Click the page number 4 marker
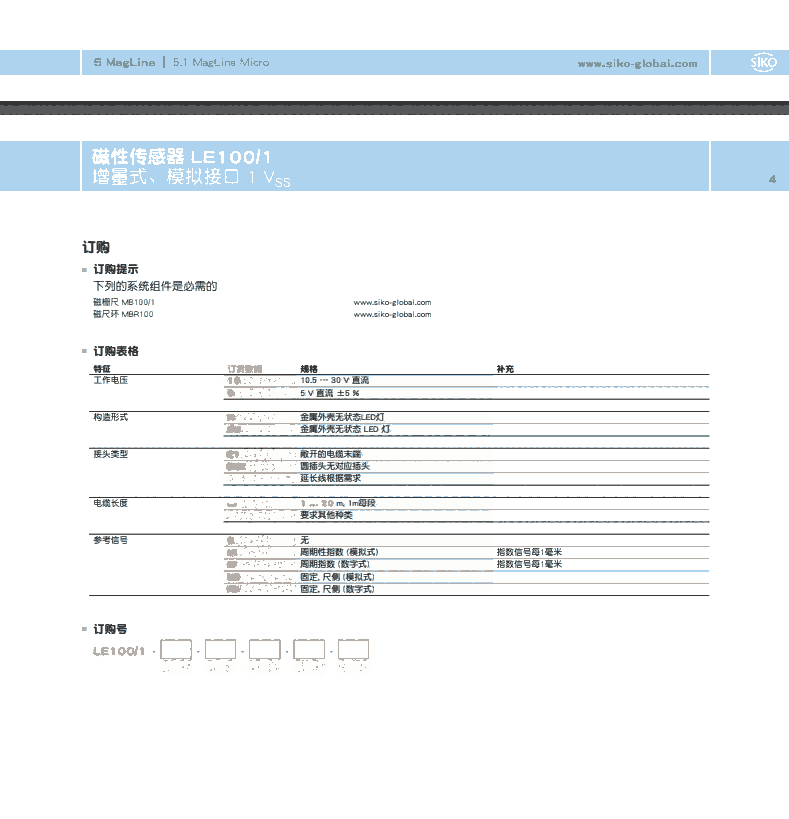The height and width of the screenshot is (819, 789). [x=772, y=179]
